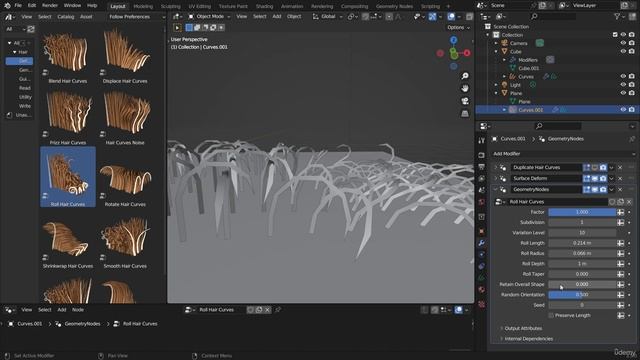Open the File menu
Viewport: 640px width, 360px height.
[18, 6]
